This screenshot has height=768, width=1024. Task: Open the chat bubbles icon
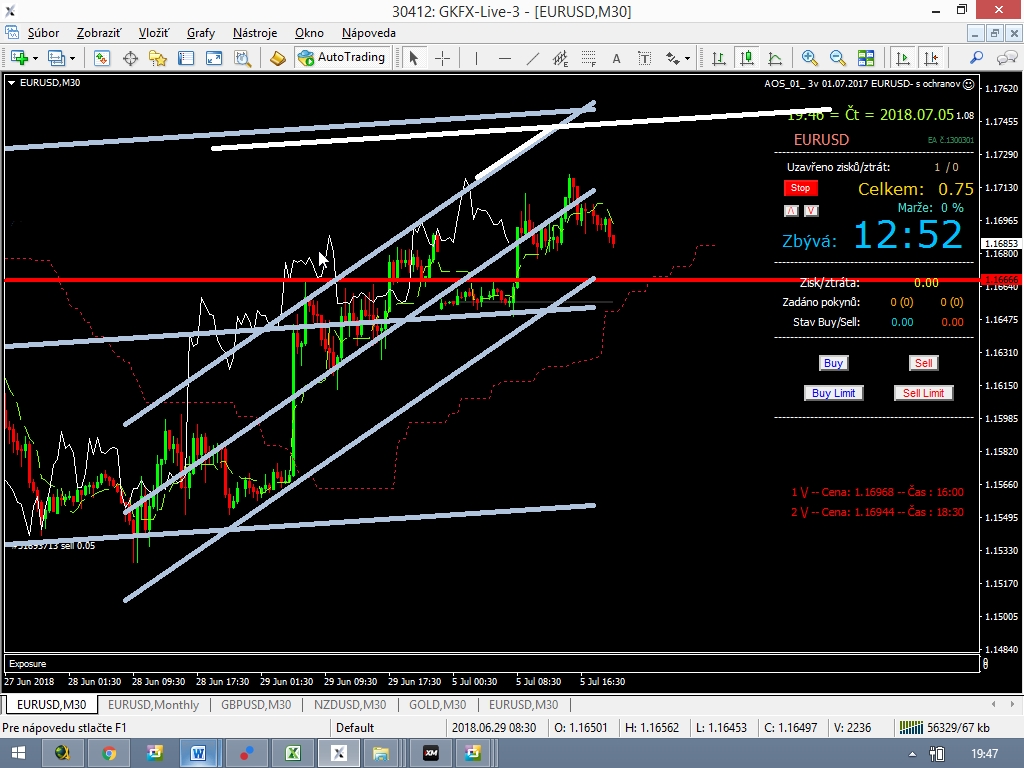click(1006, 58)
